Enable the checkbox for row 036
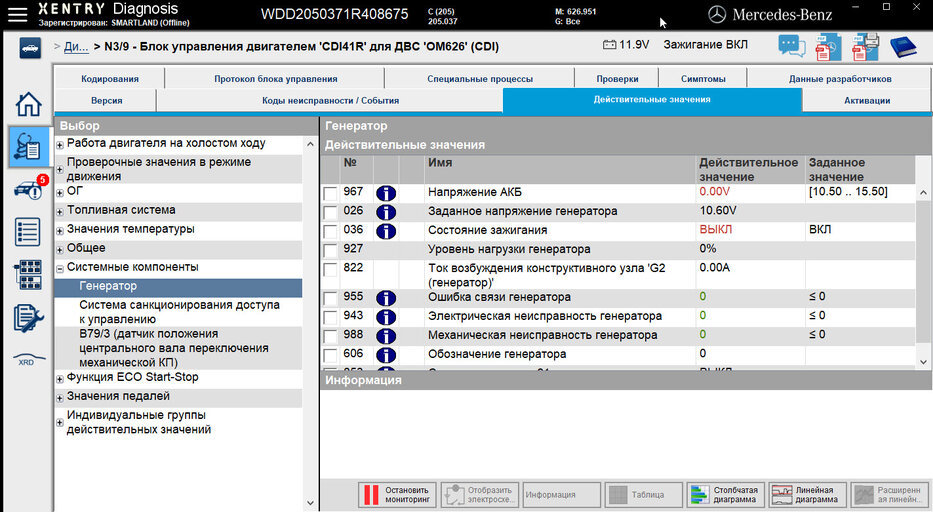This screenshot has width=933, height=512. [331, 231]
